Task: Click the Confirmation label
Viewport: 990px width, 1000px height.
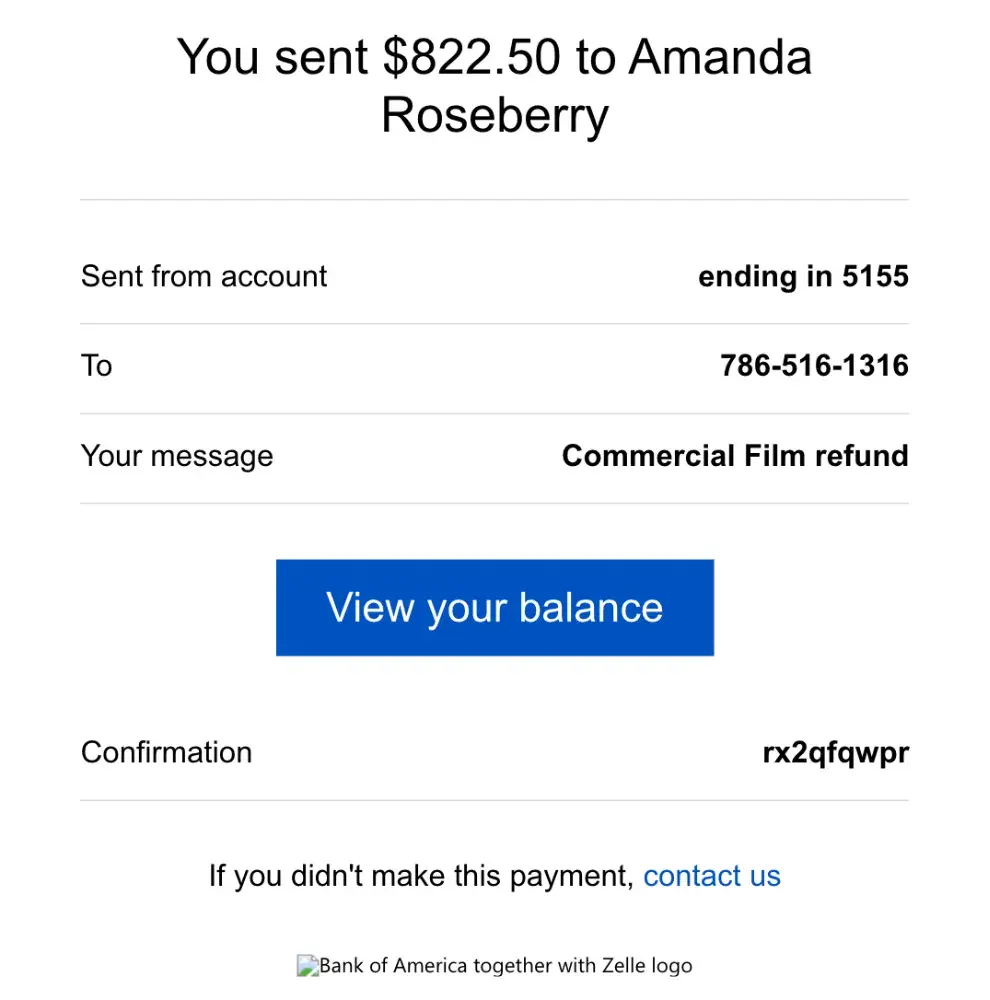Action: 166,752
